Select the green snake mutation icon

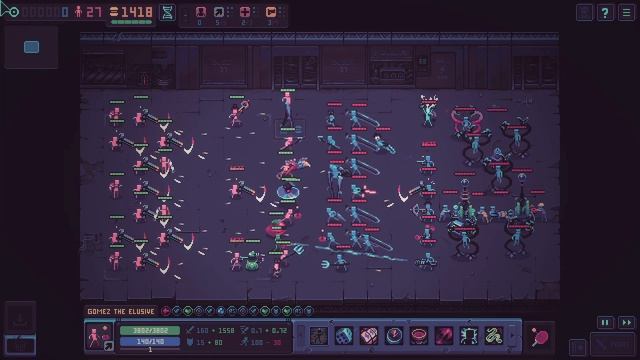(x=494, y=336)
